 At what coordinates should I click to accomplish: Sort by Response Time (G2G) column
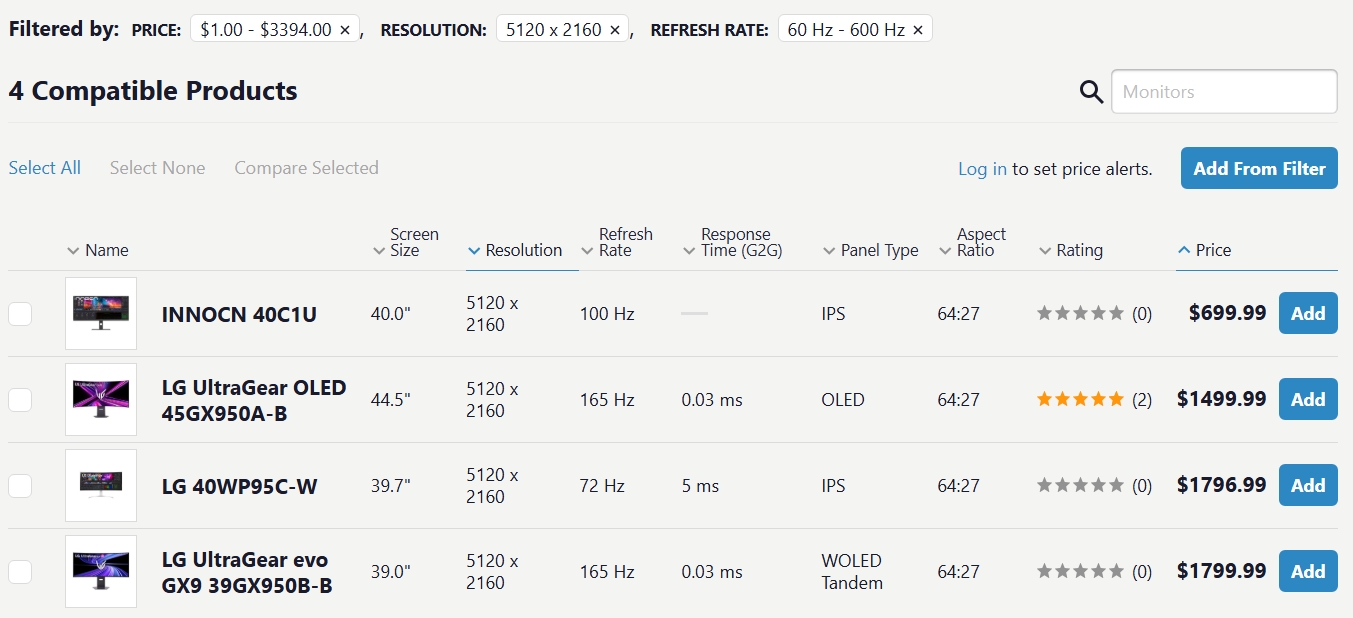pos(733,242)
